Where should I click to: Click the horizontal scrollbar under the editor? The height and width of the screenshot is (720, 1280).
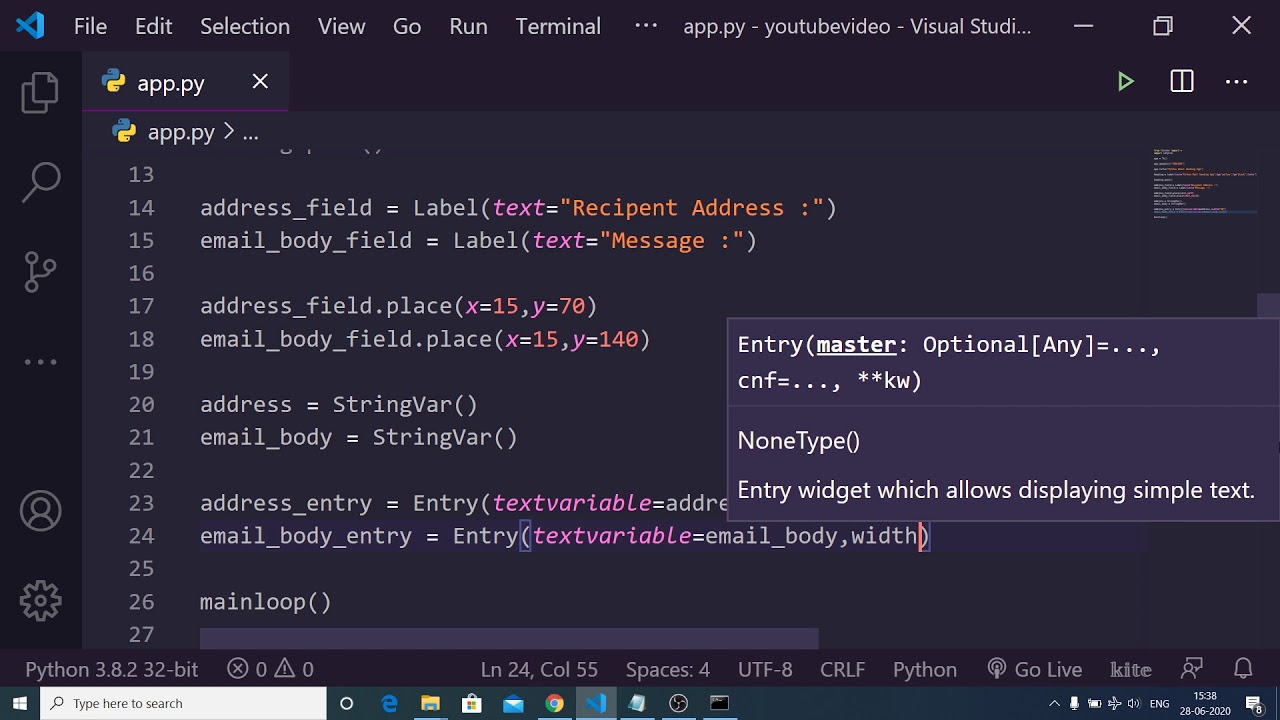509,638
